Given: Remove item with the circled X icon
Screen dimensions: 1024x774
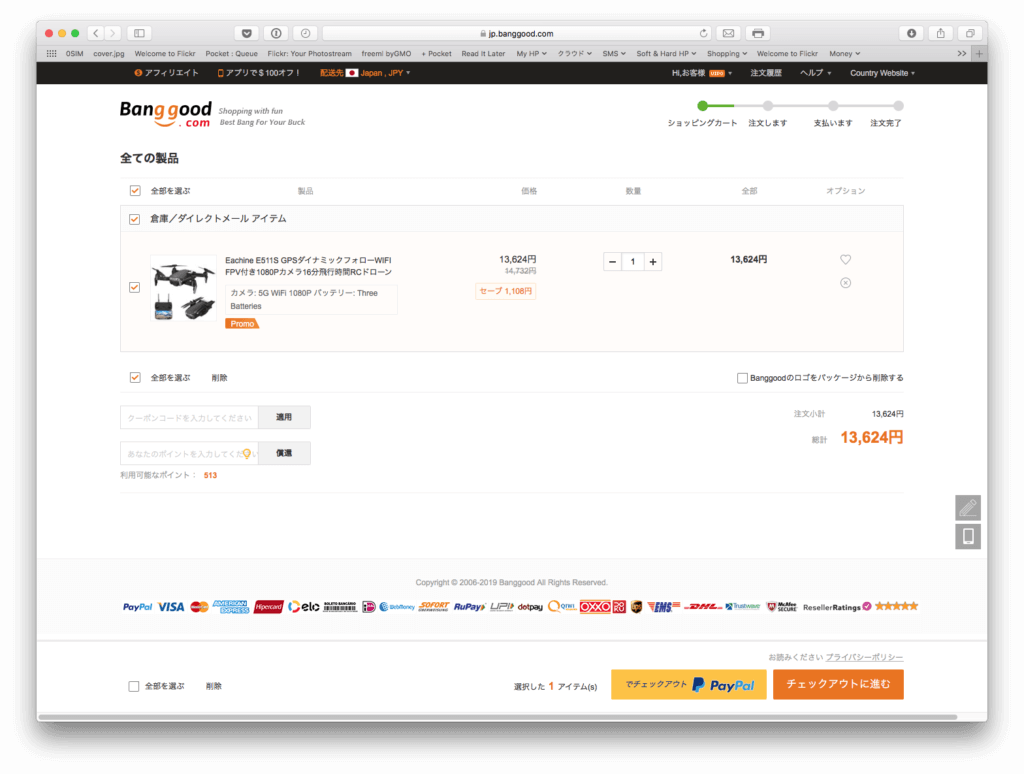Looking at the screenshot, I should 845,283.
